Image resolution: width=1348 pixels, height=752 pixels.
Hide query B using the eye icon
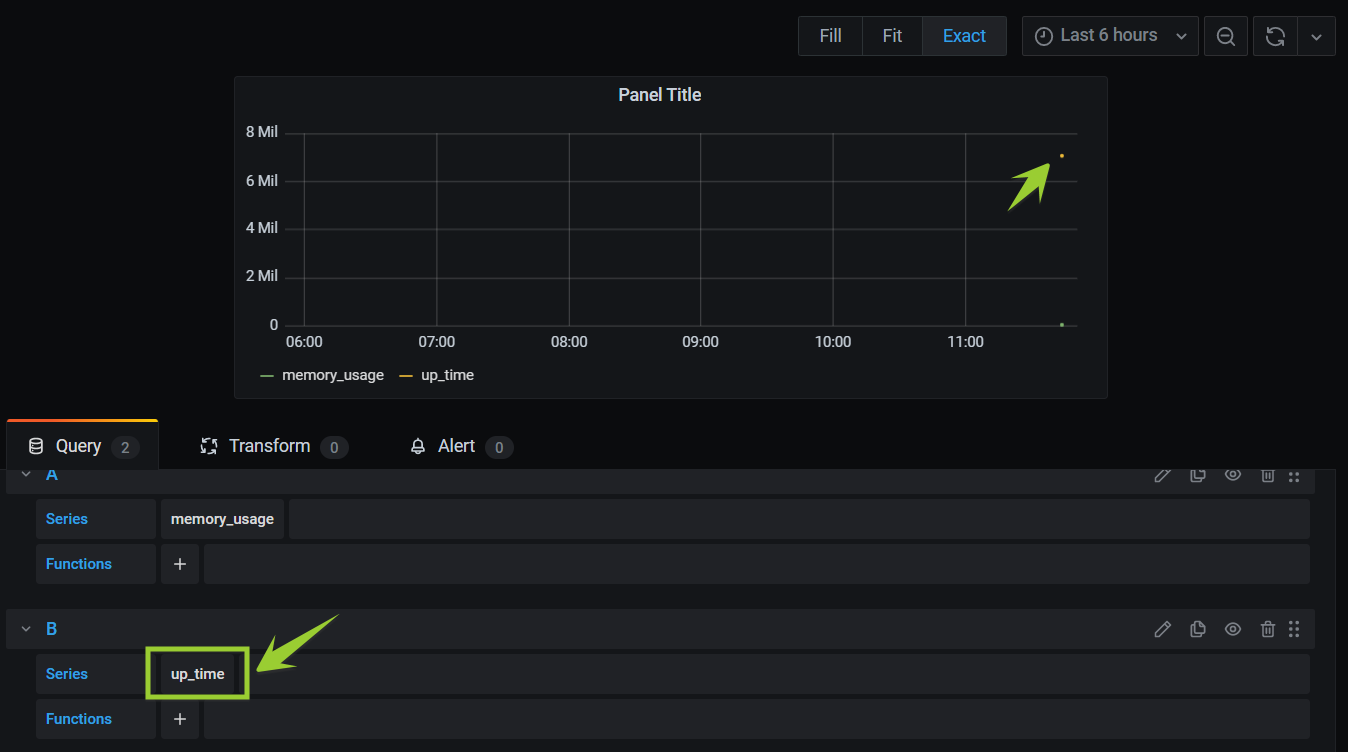[1233, 629]
